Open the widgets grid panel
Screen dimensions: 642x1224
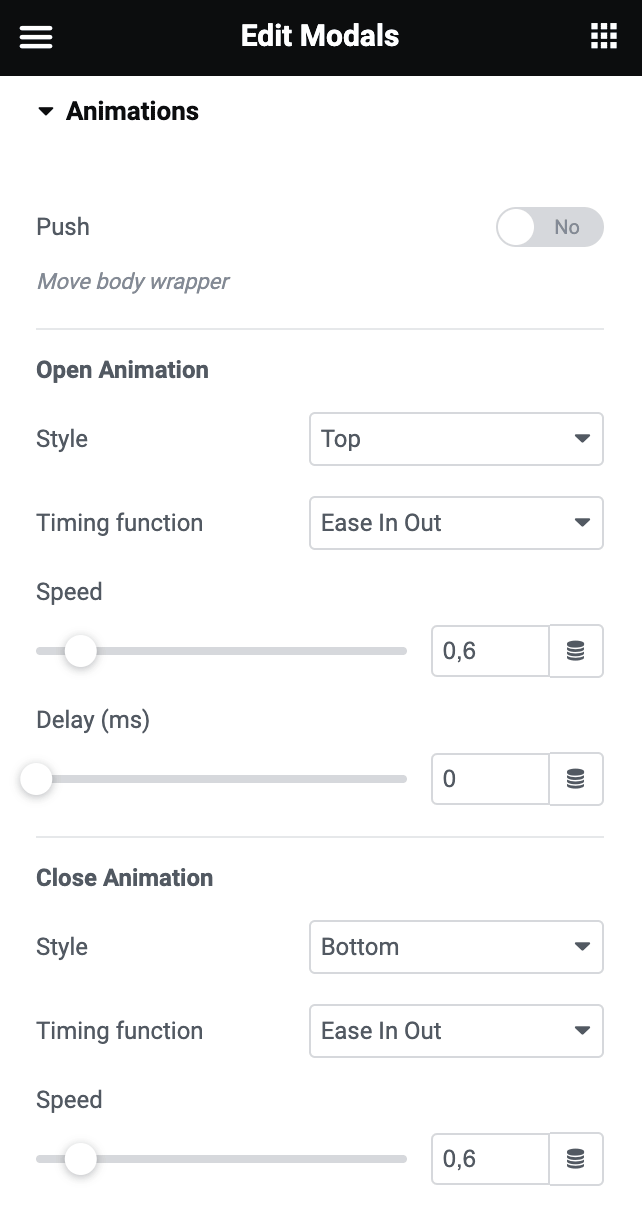coord(604,37)
